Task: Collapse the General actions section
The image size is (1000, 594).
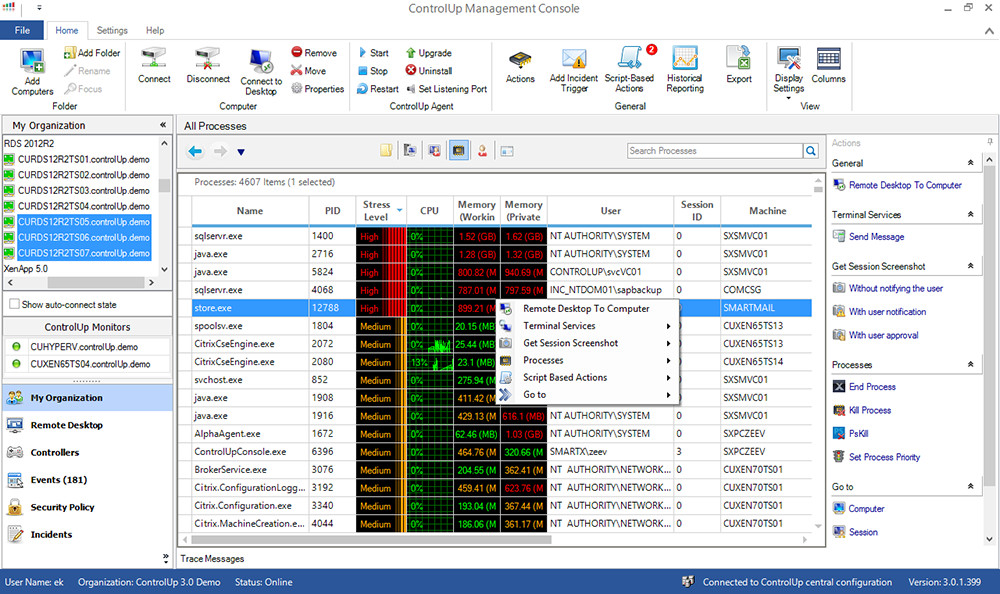Action: click(x=970, y=163)
